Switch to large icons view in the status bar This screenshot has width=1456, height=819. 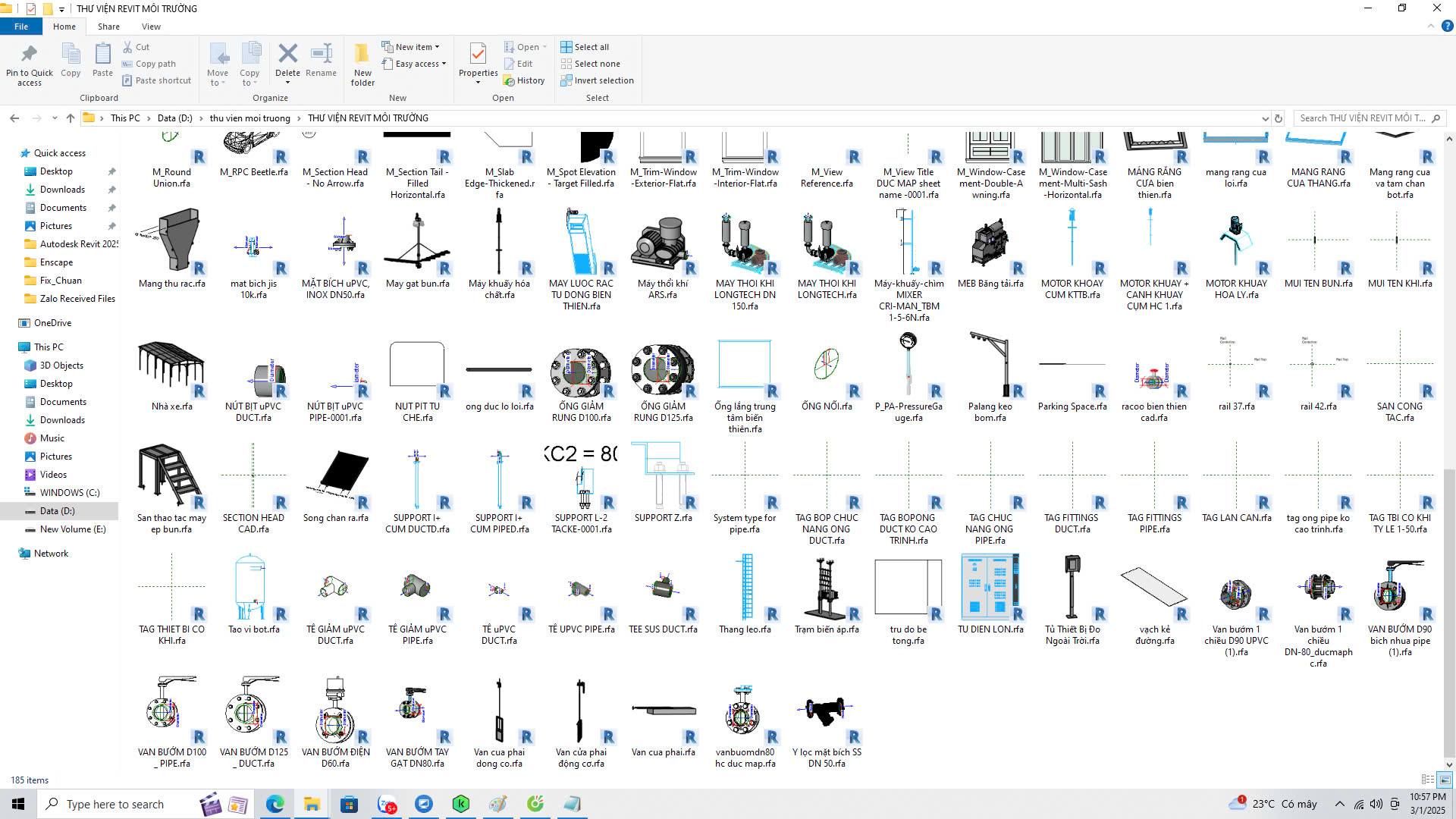point(1445,780)
